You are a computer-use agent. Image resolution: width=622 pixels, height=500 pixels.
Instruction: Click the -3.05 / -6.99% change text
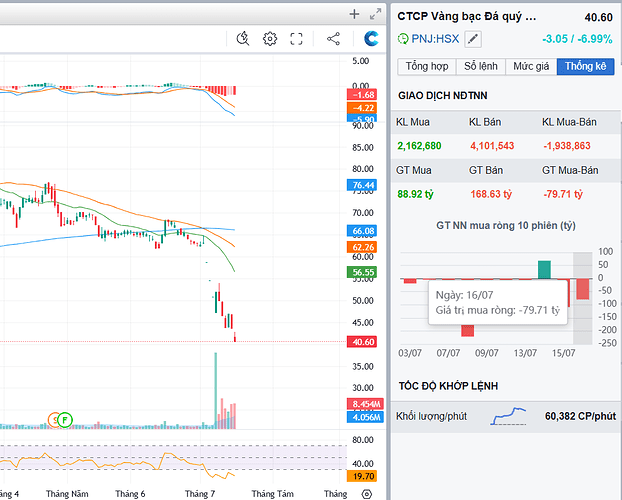(577, 39)
